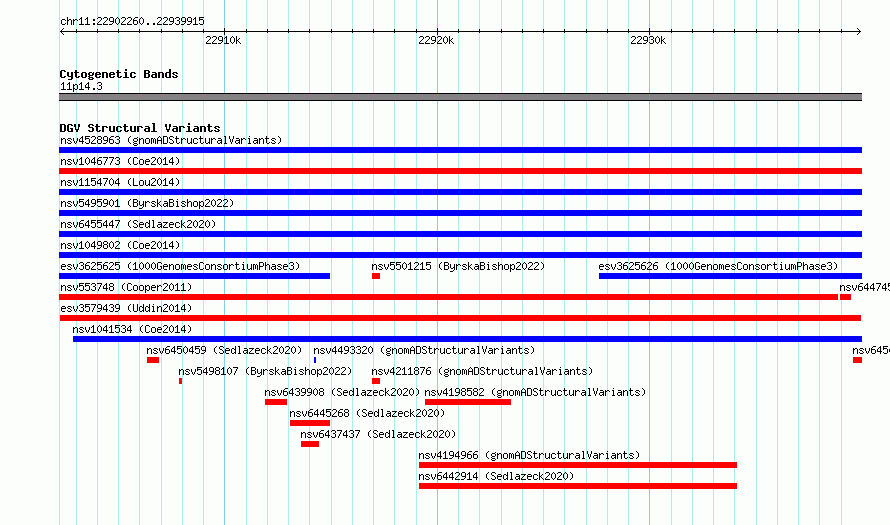Click the nsv4194966 gnomADStructuralVariants label
The height and width of the screenshot is (525, 890).
click(x=529, y=455)
